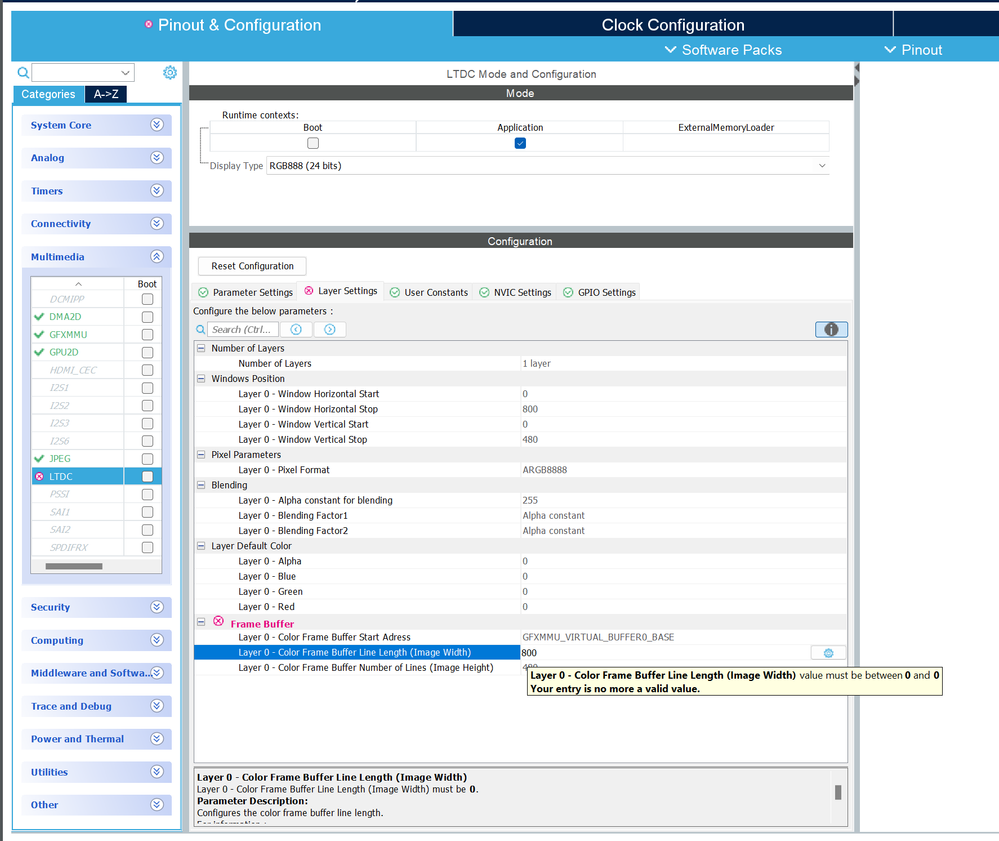
Task: Open the Parameter Settings tab
Action: tap(245, 292)
